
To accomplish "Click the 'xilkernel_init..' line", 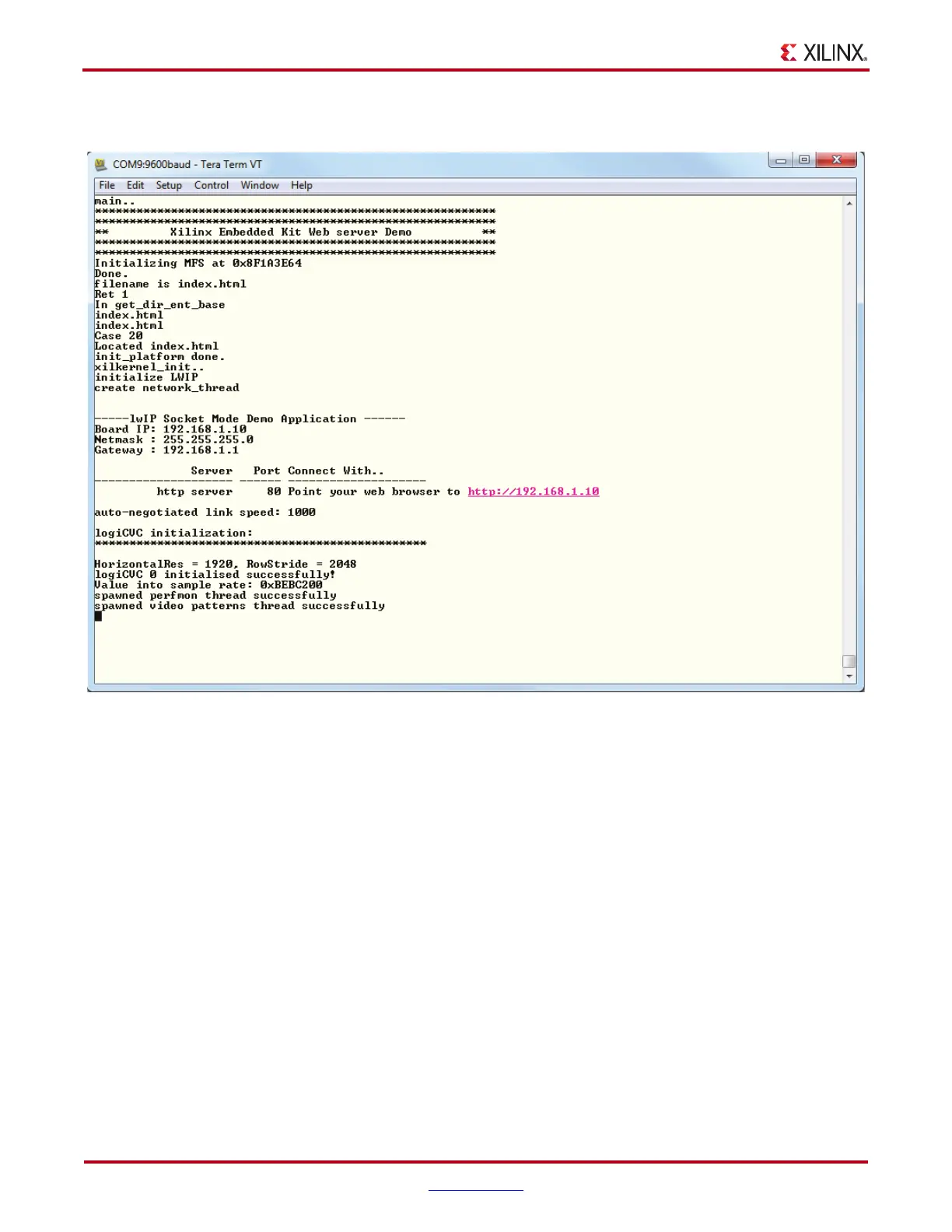I will click(149, 367).
